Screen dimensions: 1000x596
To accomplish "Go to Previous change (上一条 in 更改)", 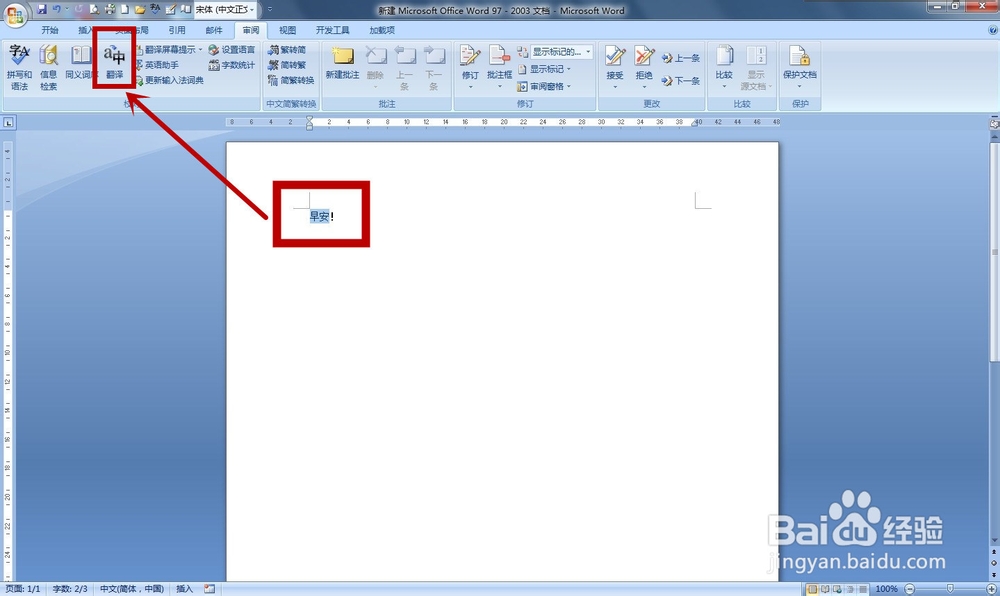I will 681,58.
